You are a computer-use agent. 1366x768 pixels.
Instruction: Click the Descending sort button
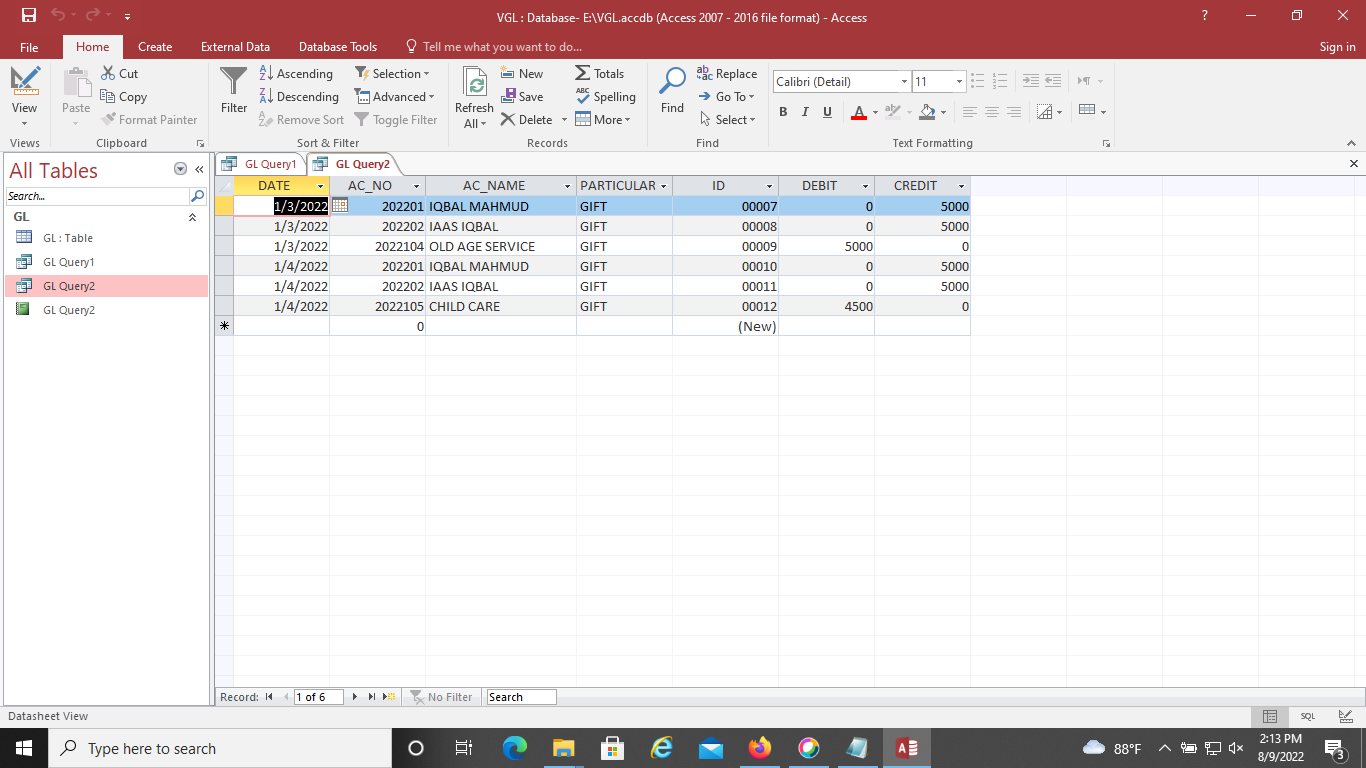[x=299, y=96]
